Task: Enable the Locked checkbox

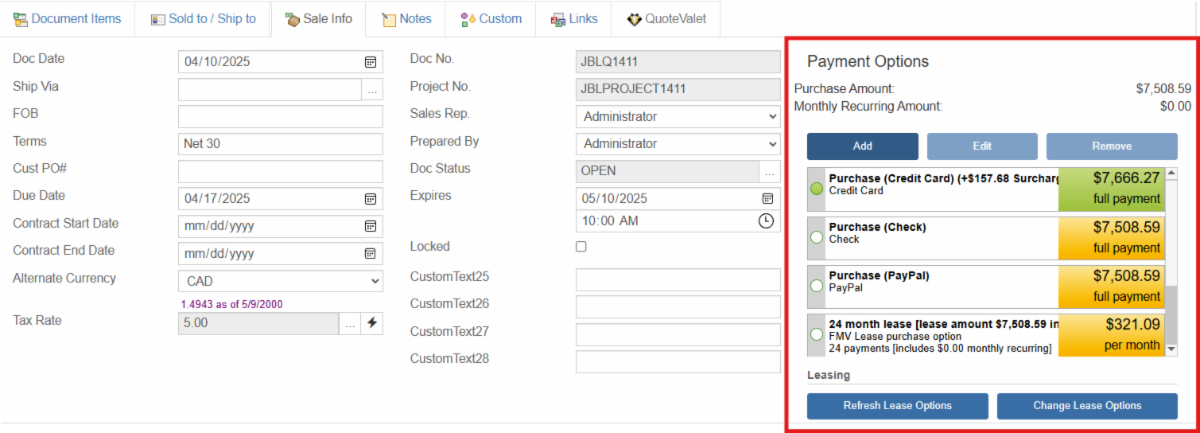Action: tap(581, 247)
